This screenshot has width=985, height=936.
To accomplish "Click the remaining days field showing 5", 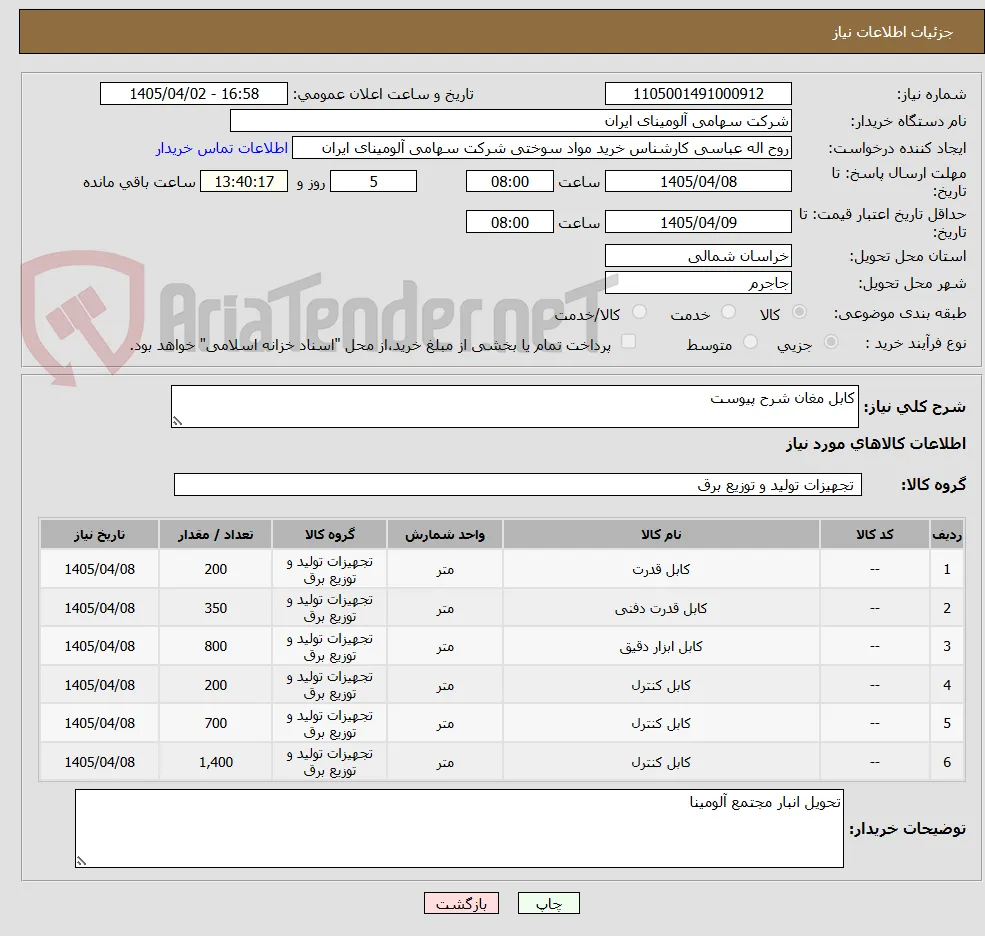I will coord(373,182).
